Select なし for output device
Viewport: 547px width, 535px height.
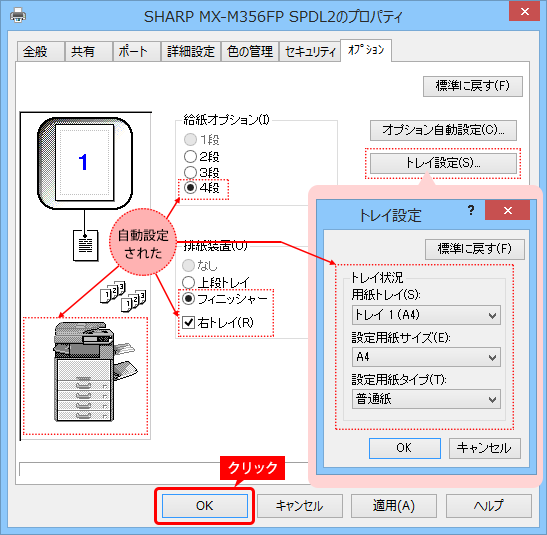click(200, 266)
